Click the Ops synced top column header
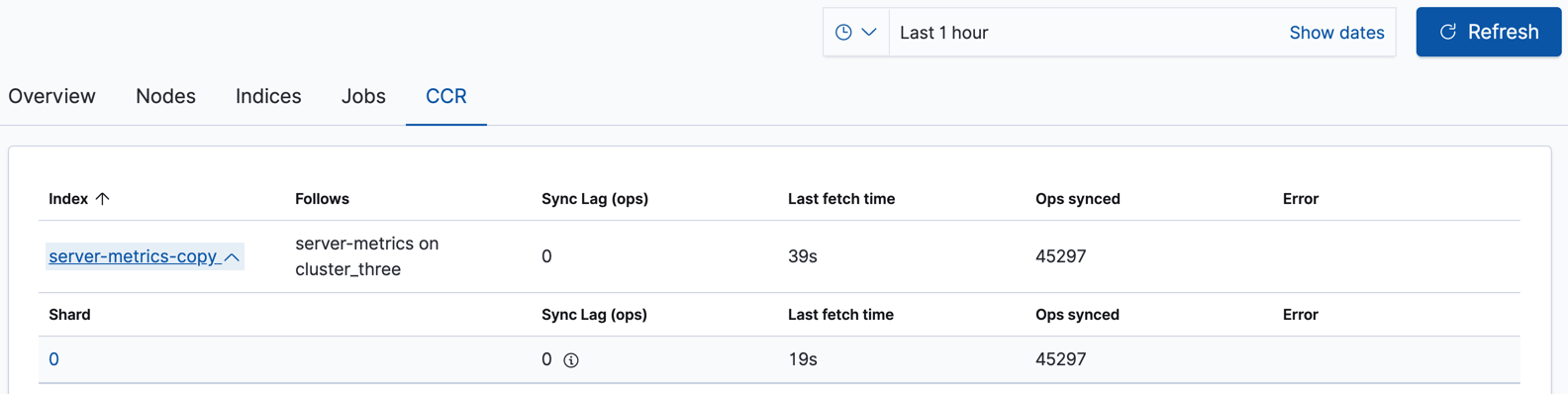The width and height of the screenshot is (1568, 394). coord(1078,199)
